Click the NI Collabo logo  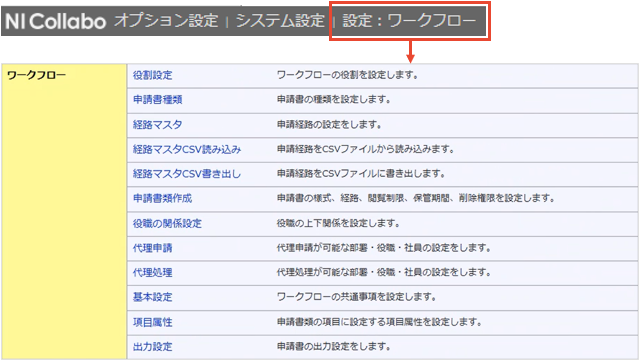tap(56, 21)
